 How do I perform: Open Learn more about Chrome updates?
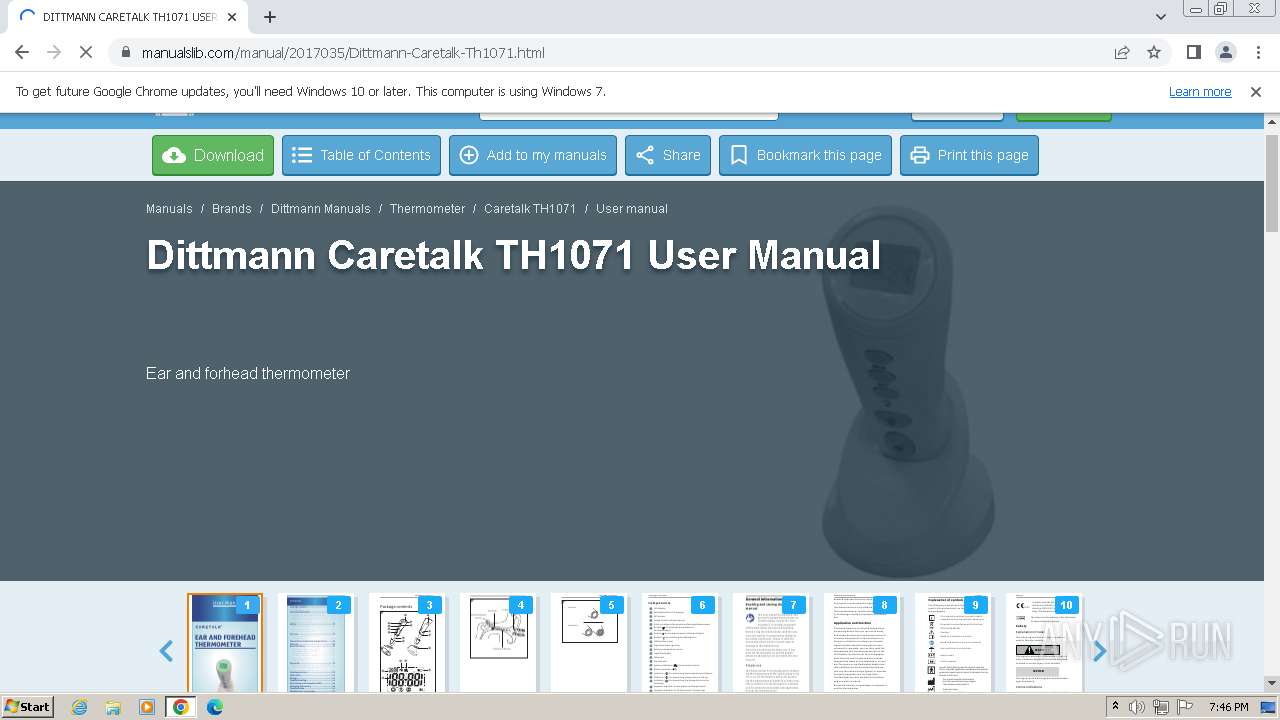click(x=1200, y=91)
